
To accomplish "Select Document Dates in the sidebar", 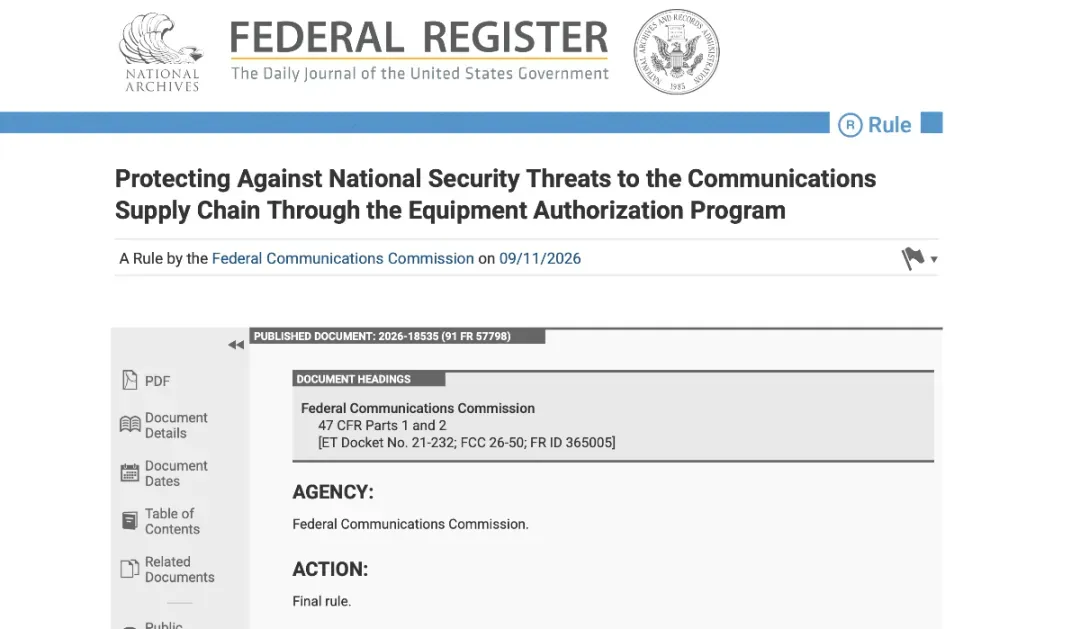I will click(x=176, y=473).
